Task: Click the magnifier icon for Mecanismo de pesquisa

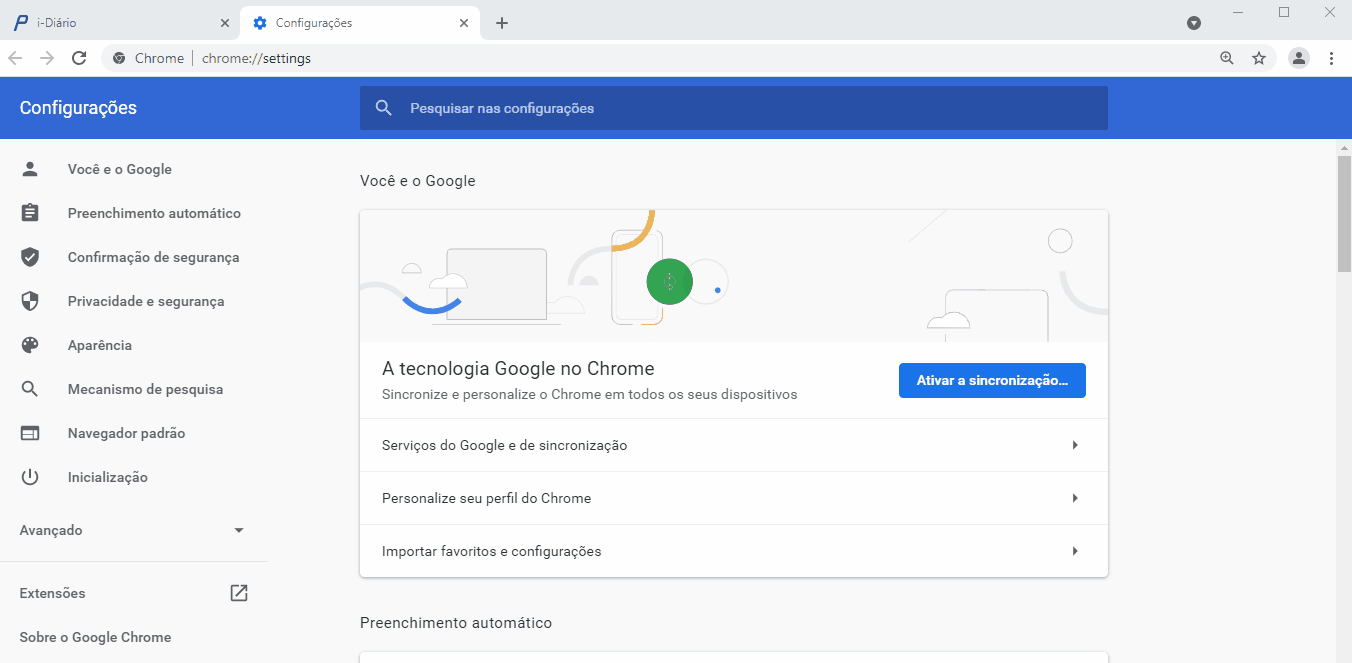Action: pyautogui.click(x=30, y=389)
